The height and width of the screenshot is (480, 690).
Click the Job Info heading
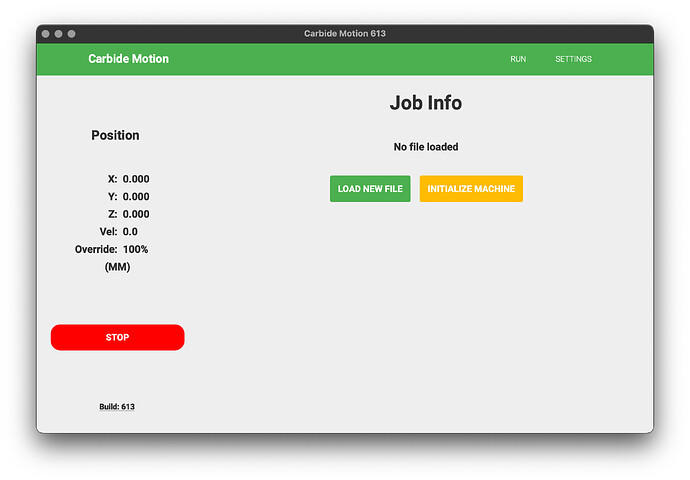[426, 103]
